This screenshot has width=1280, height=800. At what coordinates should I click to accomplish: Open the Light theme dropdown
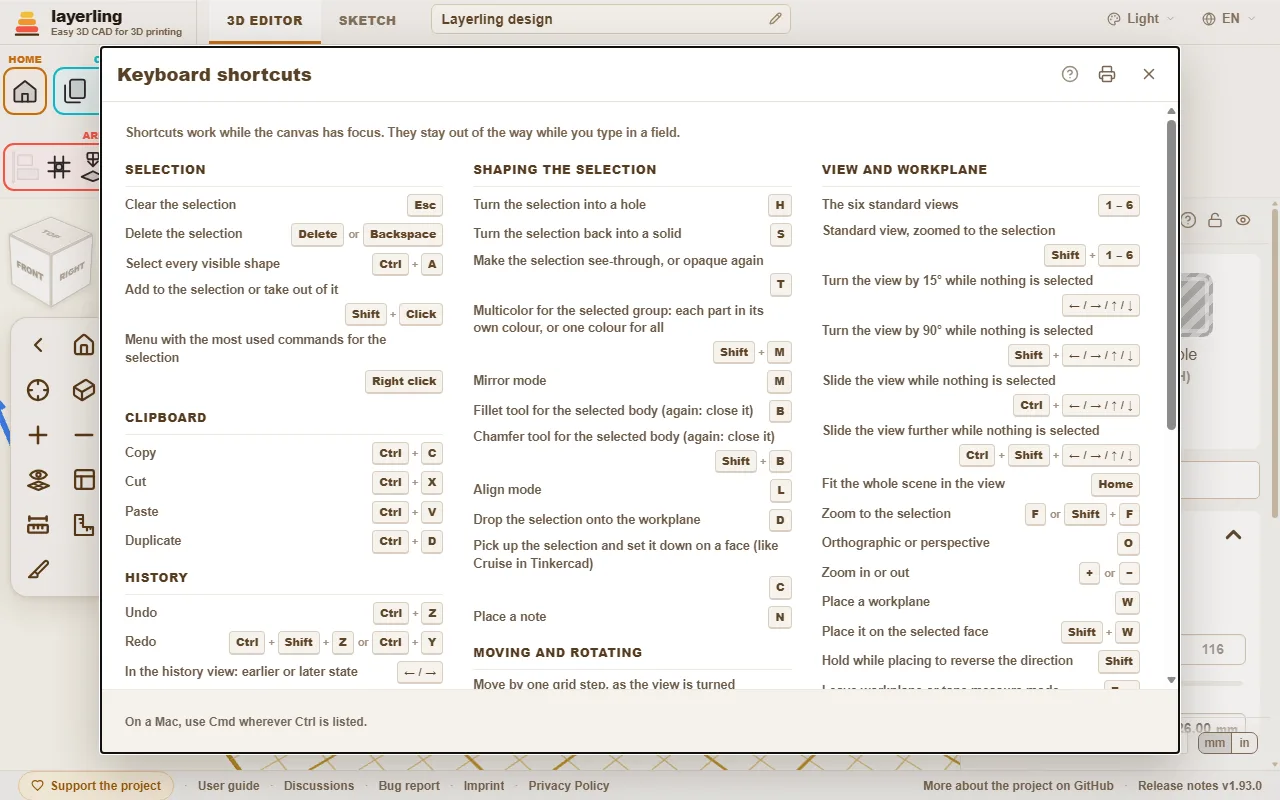tap(1141, 19)
